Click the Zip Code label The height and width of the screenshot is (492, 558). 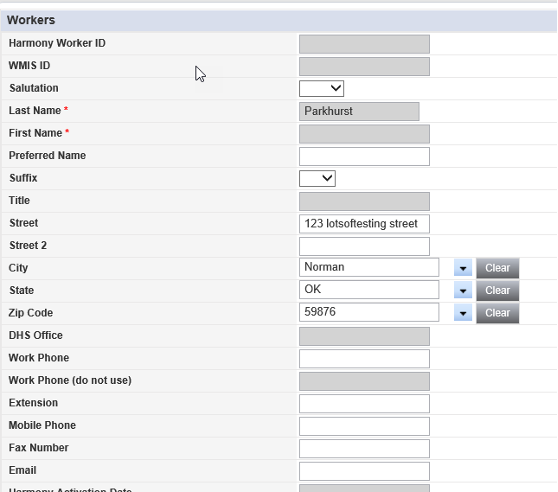31,313
